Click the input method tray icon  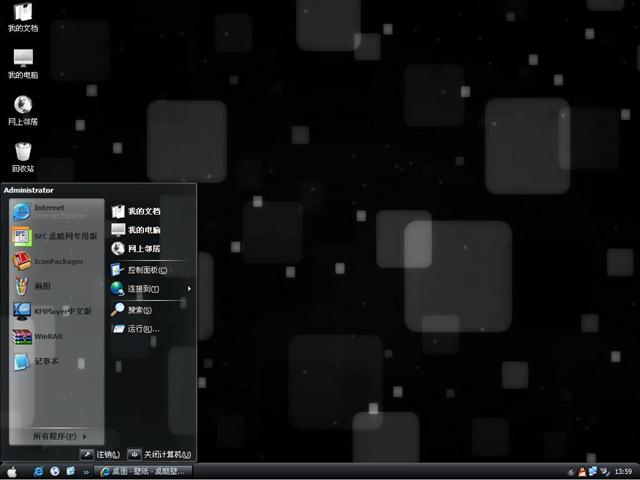(604, 472)
